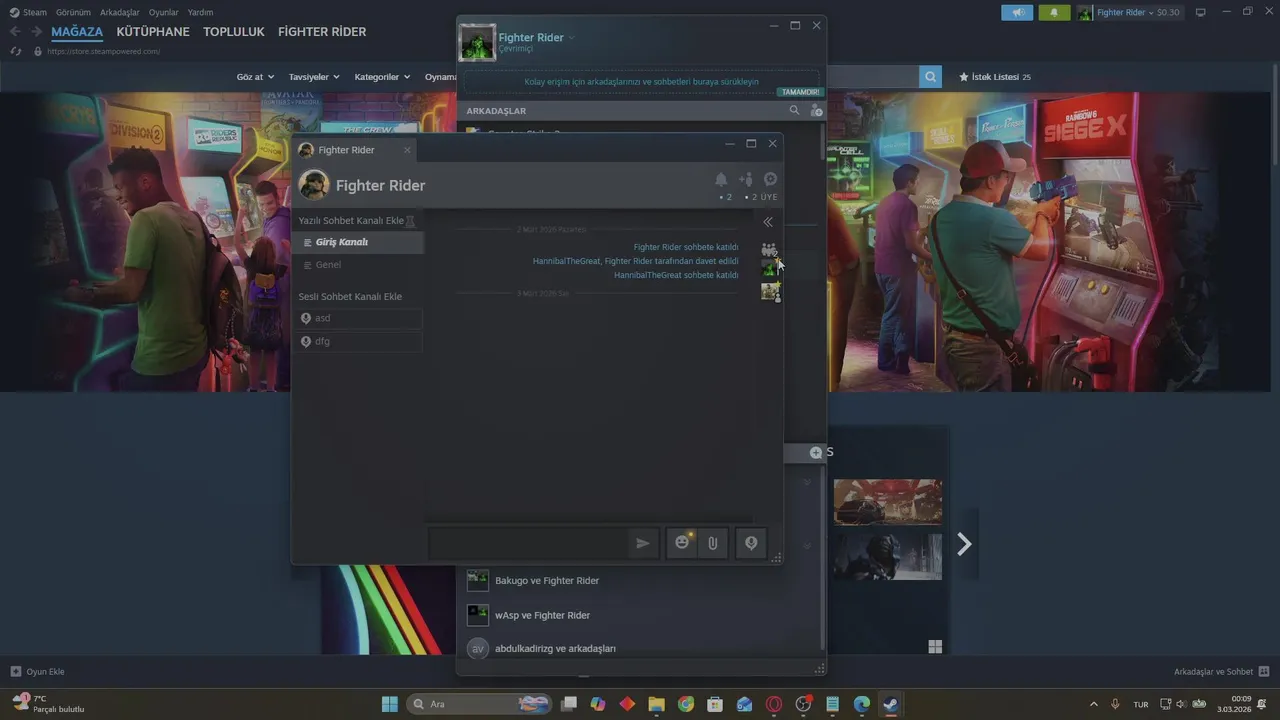1280x720 pixels.
Task: Open status dropdown next to Fighter Rider in friends window
Action: [x=572, y=38]
